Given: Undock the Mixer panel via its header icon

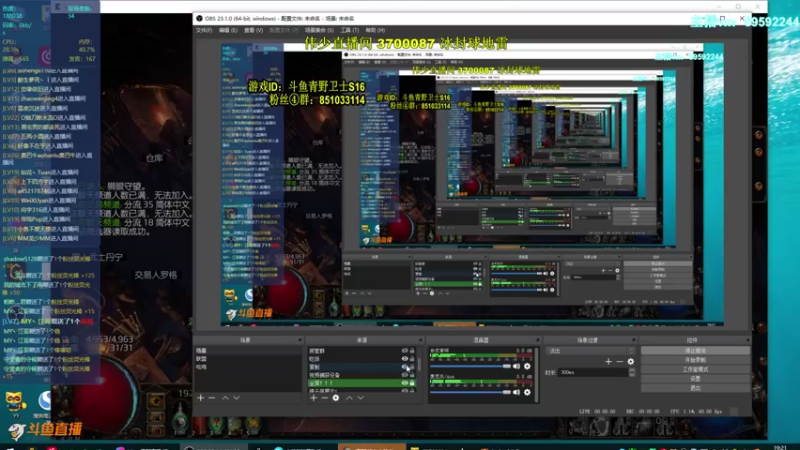Looking at the screenshot, I should coord(537,340).
